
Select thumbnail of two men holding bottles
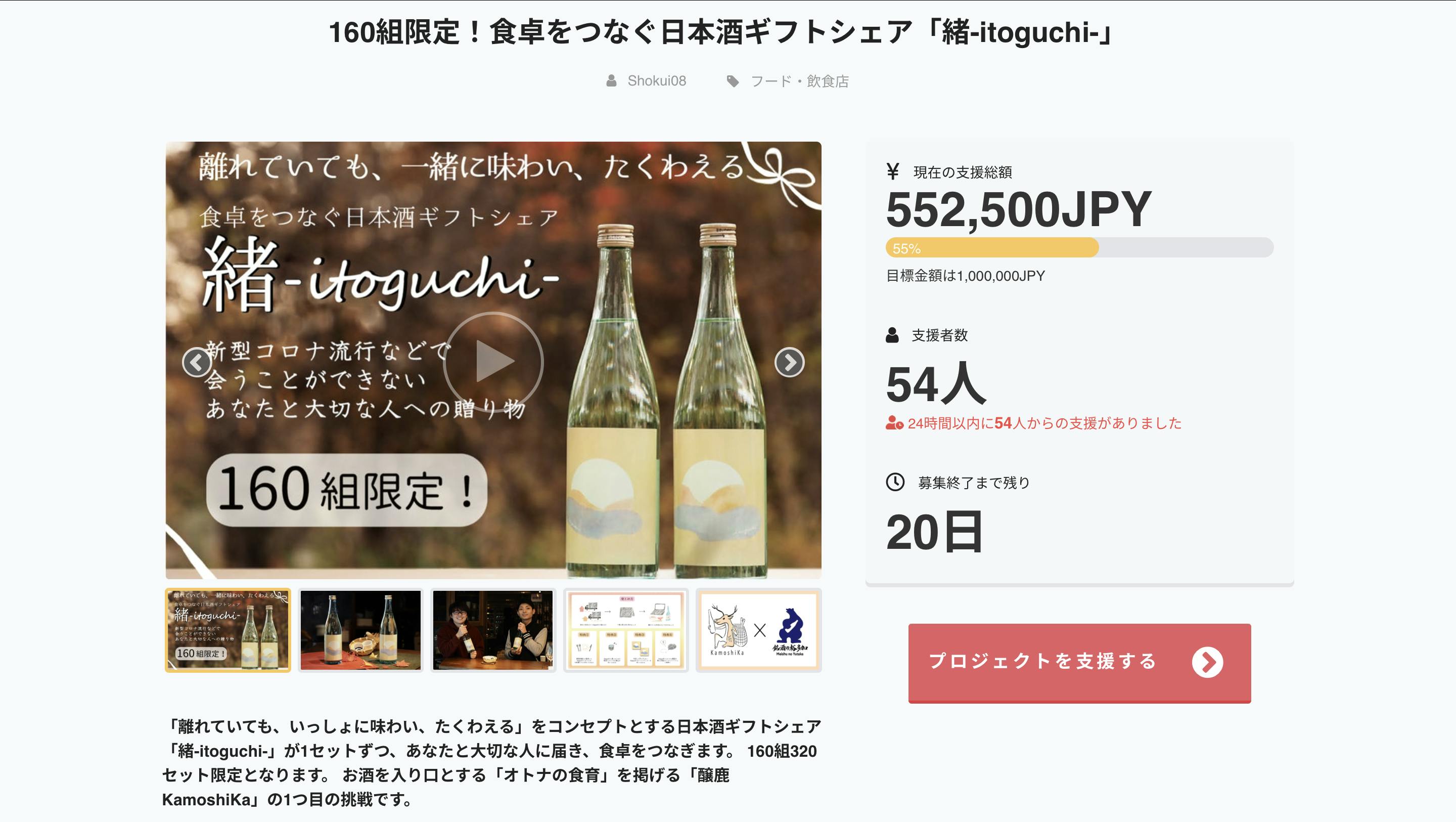(x=493, y=630)
